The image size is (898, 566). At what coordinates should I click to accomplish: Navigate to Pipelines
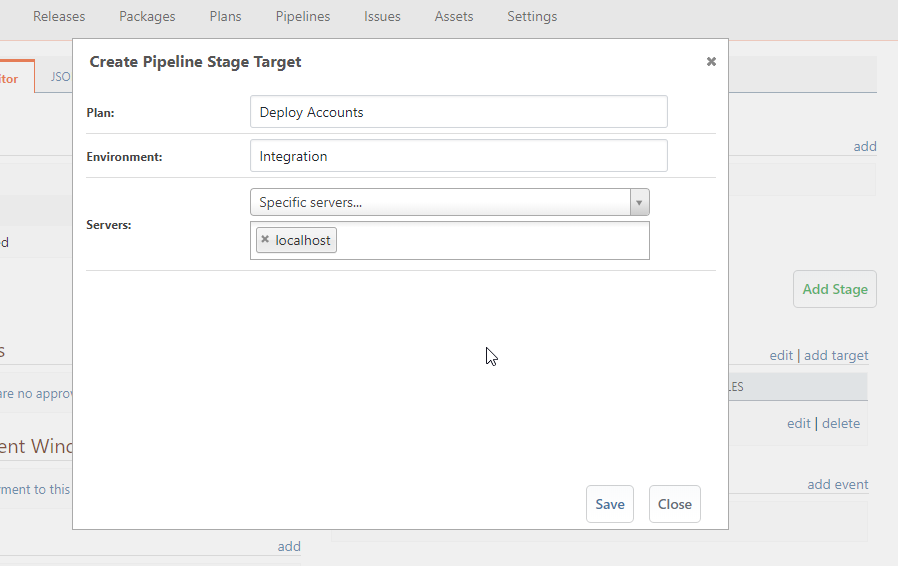pos(303,16)
